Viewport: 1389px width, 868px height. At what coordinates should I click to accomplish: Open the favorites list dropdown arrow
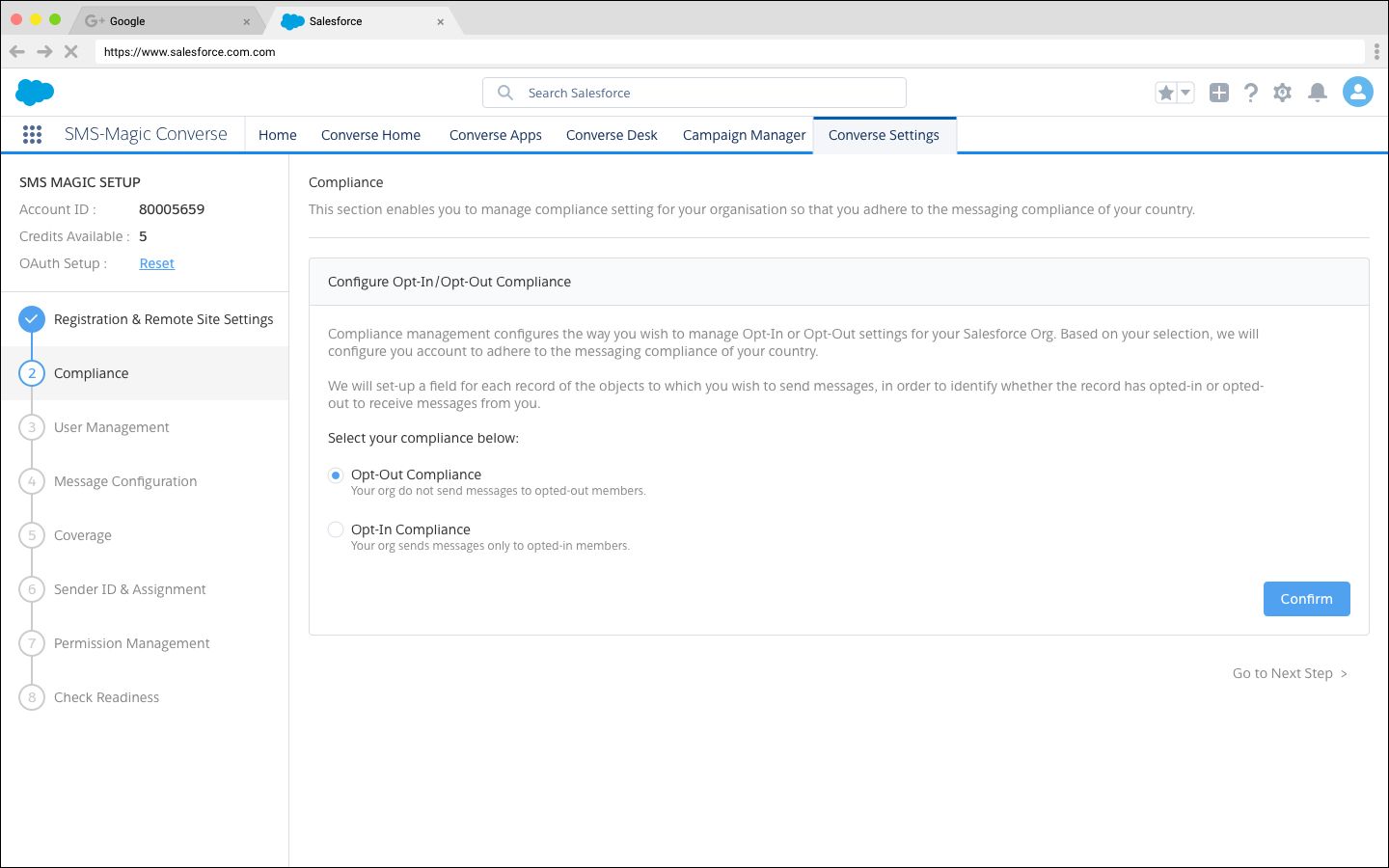pyautogui.click(x=1185, y=93)
